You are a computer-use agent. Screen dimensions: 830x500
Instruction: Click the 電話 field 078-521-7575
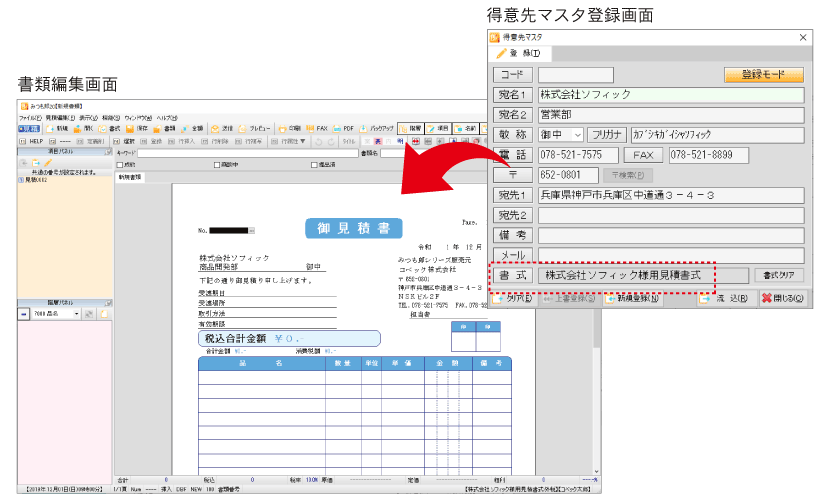578,155
